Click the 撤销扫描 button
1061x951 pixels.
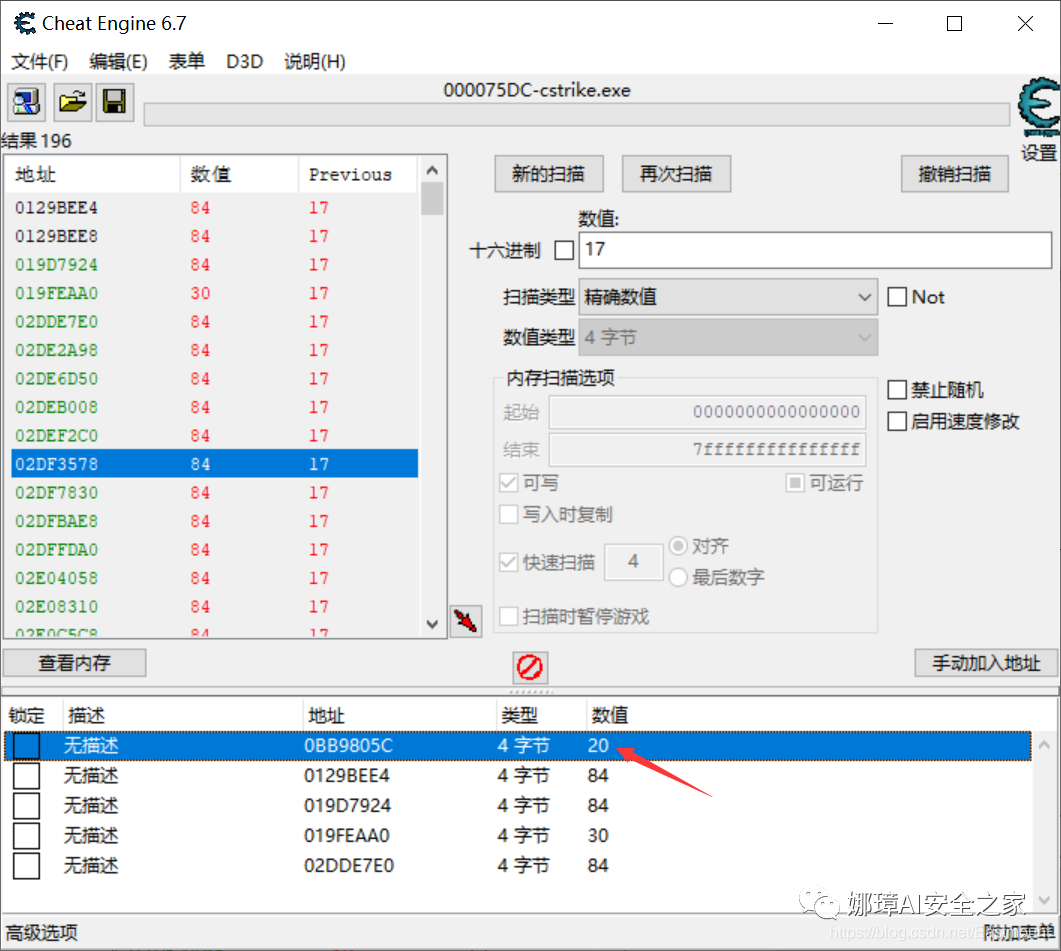click(x=954, y=174)
